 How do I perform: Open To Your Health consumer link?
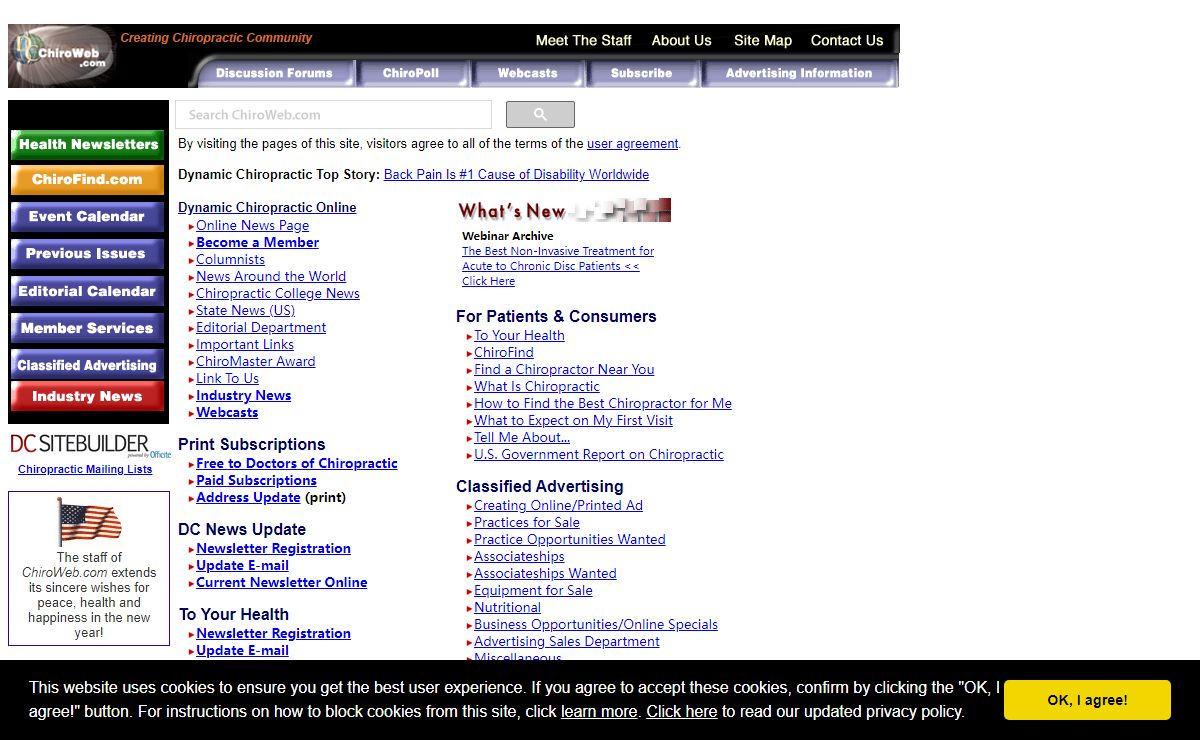pyautogui.click(x=519, y=336)
